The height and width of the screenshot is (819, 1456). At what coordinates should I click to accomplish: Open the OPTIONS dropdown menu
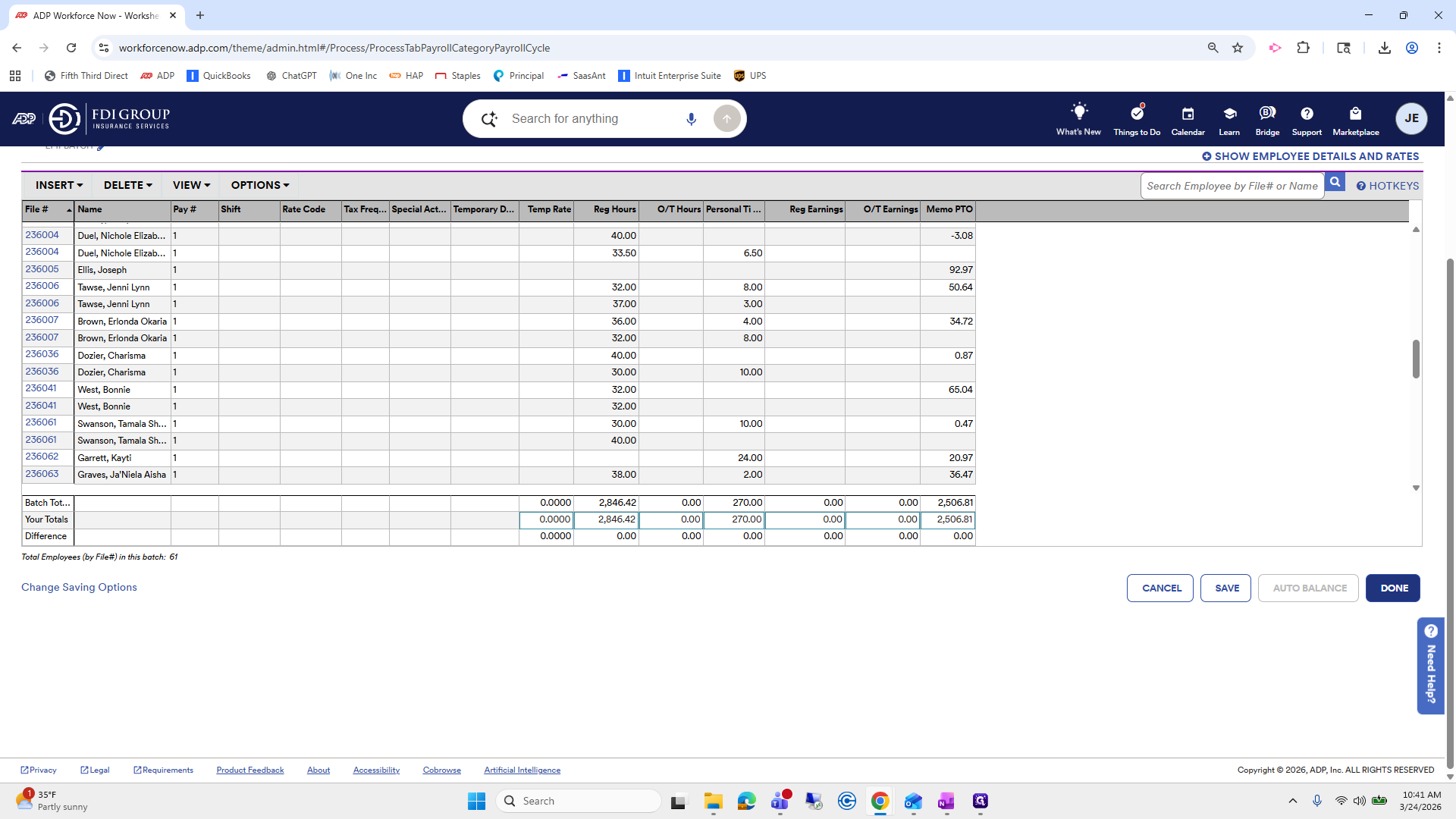click(260, 185)
